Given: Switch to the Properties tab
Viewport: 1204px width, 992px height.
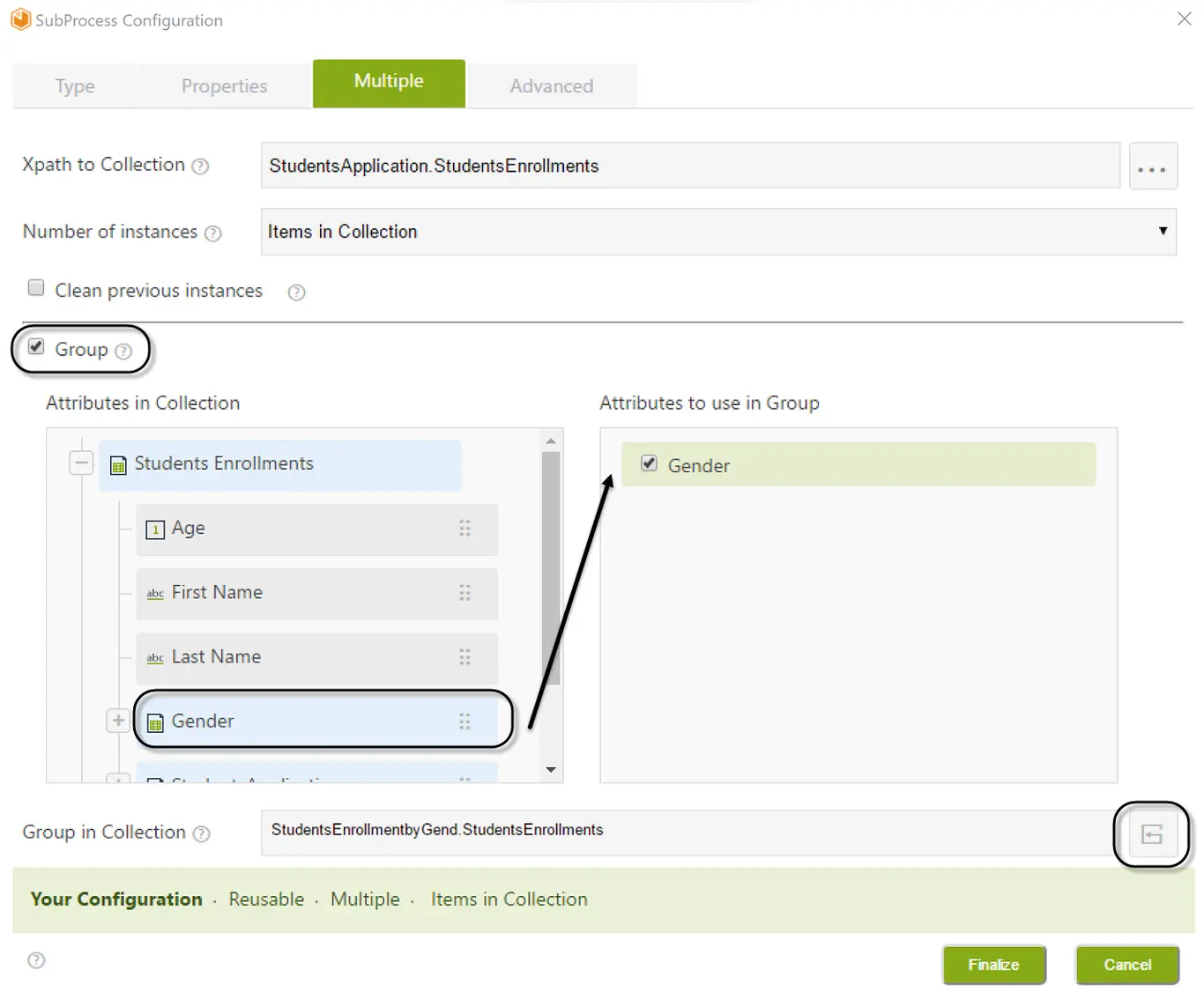Looking at the screenshot, I should tap(224, 86).
